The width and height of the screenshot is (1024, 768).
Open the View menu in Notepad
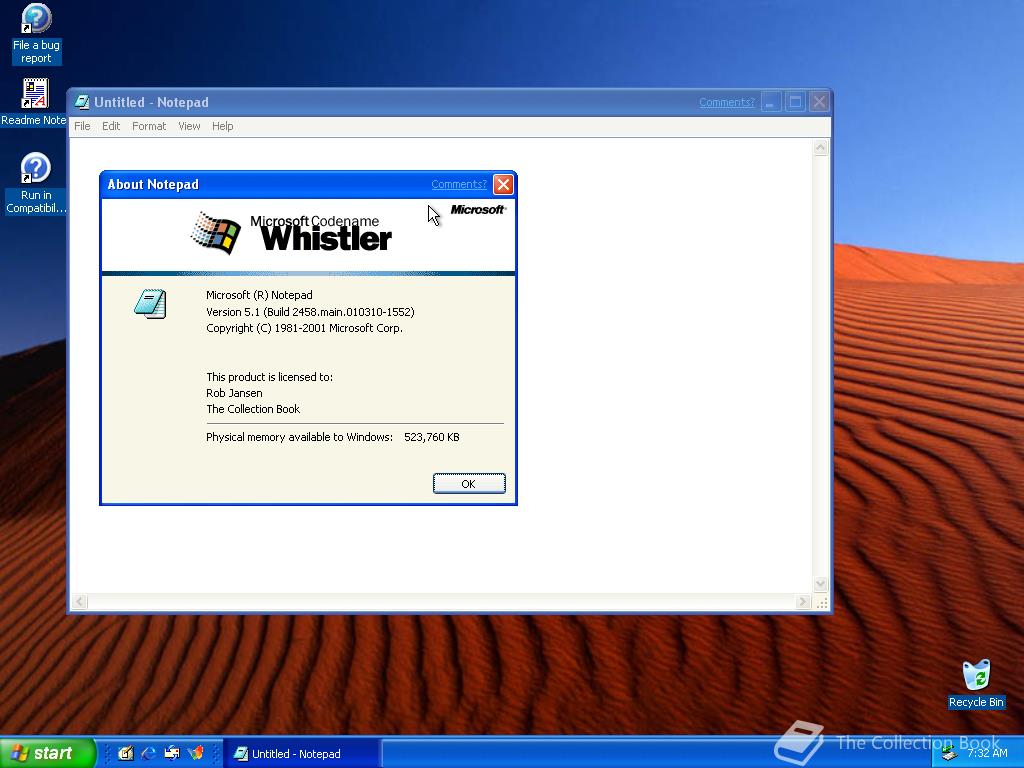tap(189, 126)
